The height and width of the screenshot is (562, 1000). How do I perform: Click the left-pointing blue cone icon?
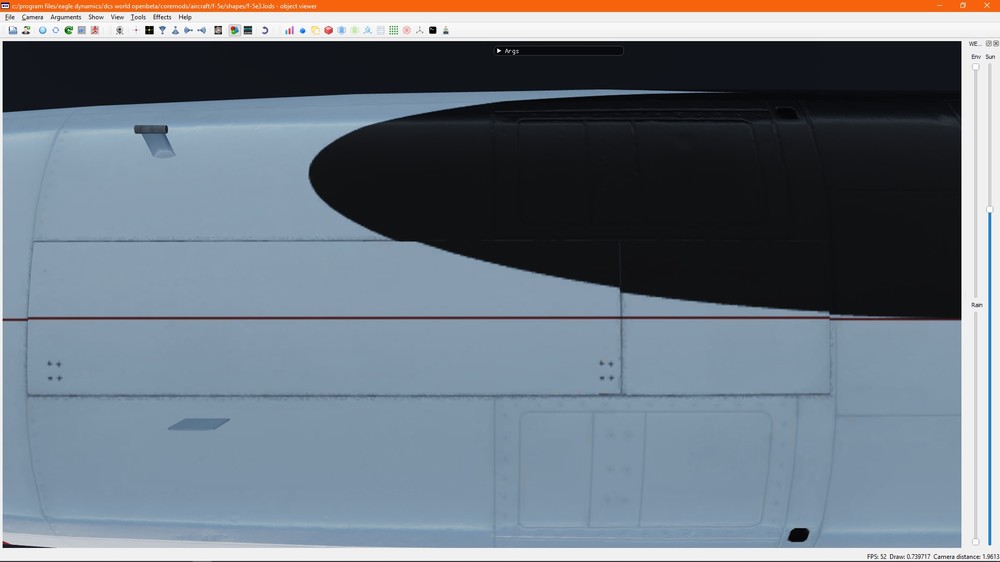pyautogui.click(x=202, y=30)
